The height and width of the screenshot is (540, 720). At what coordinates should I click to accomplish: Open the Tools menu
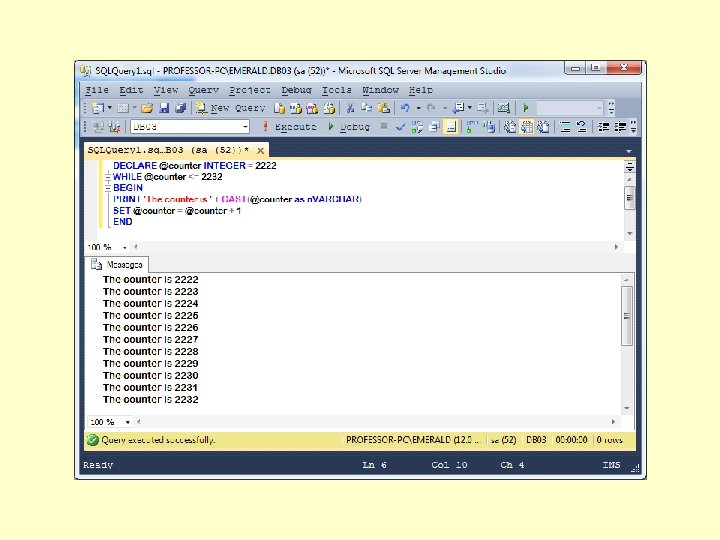pyautogui.click(x=336, y=90)
